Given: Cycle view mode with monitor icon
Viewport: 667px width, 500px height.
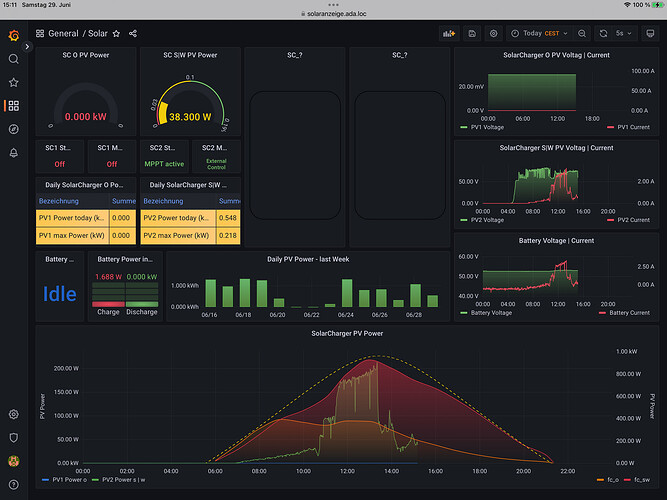Looking at the screenshot, I should click(650, 34).
